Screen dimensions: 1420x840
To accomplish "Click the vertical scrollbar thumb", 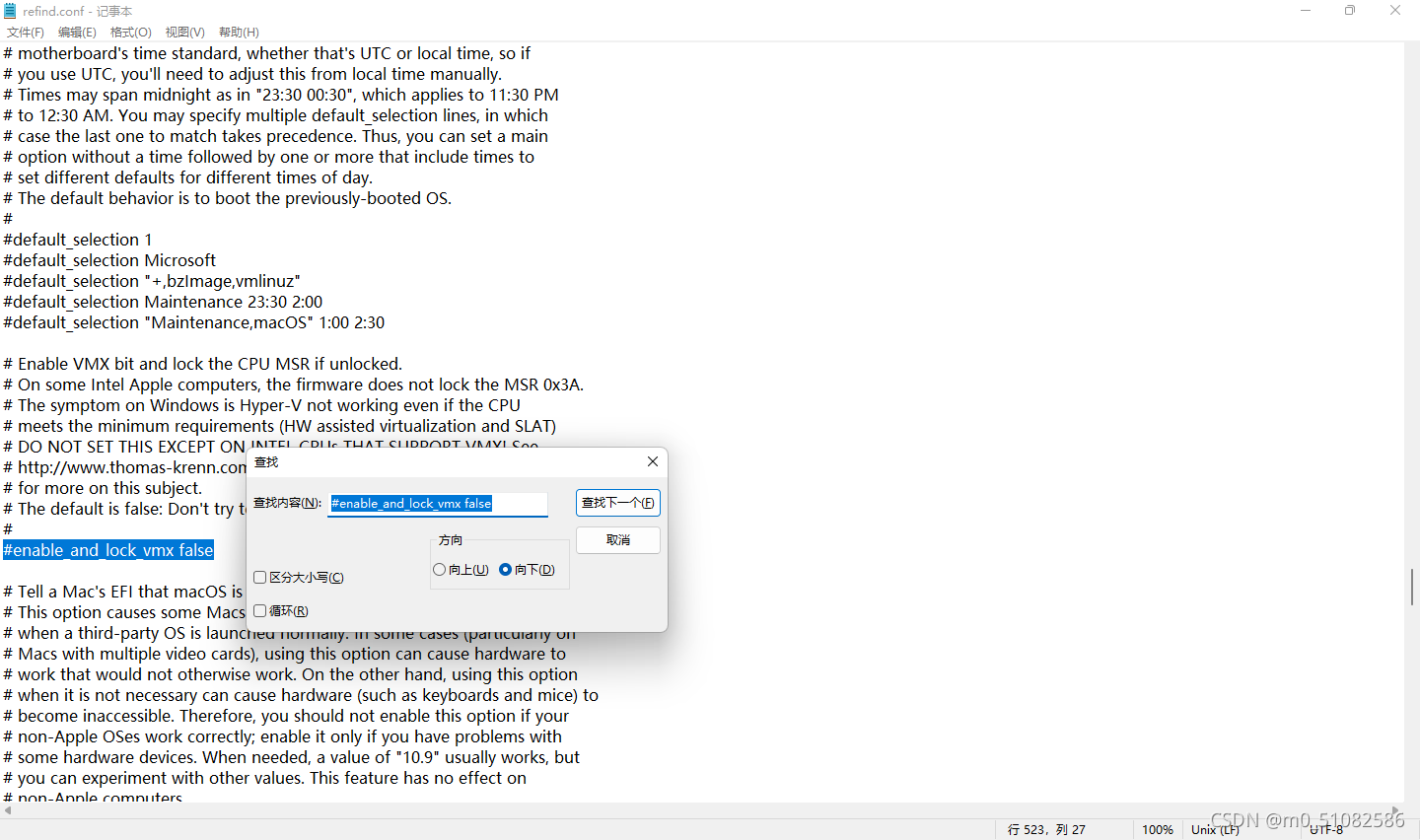I will tap(1413, 588).
